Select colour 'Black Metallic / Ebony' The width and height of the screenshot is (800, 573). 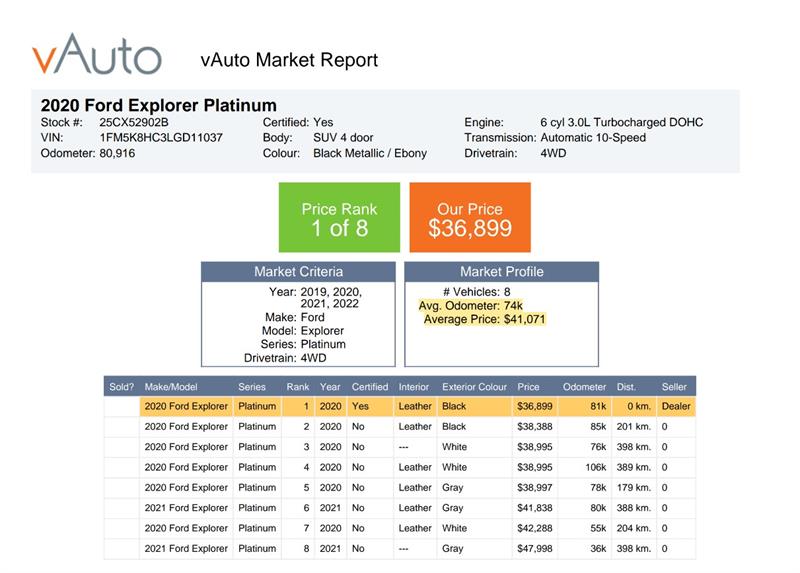[x=370, y=153]
